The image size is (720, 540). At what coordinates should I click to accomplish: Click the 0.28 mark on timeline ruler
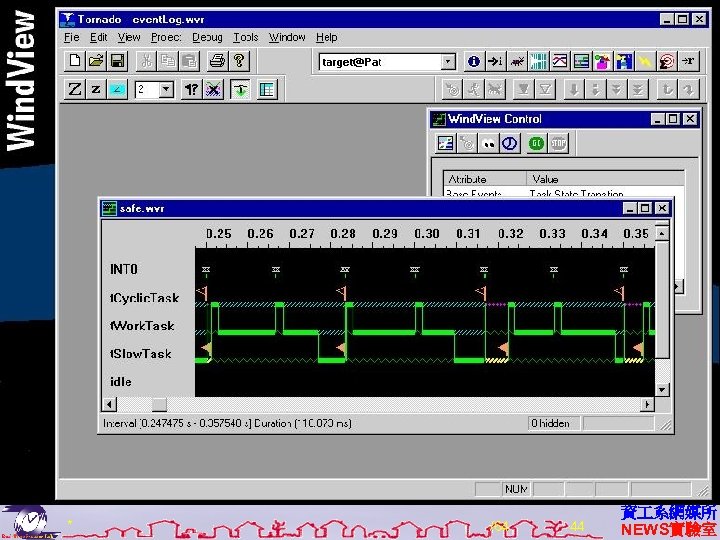pyautogui.click(x=343, y=234)
